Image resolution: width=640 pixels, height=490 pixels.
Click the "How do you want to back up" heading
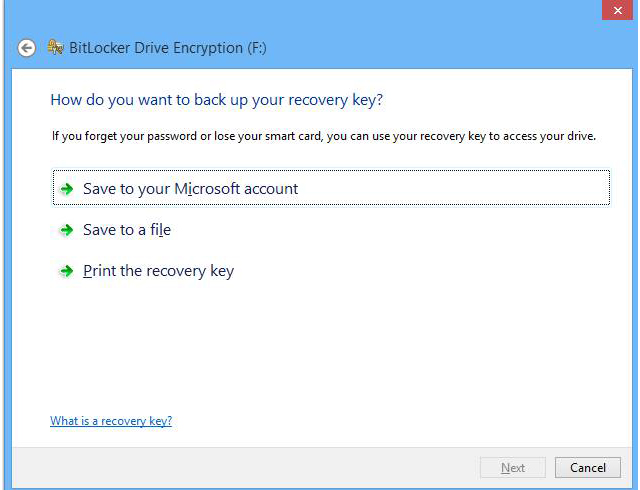point(216,100)
